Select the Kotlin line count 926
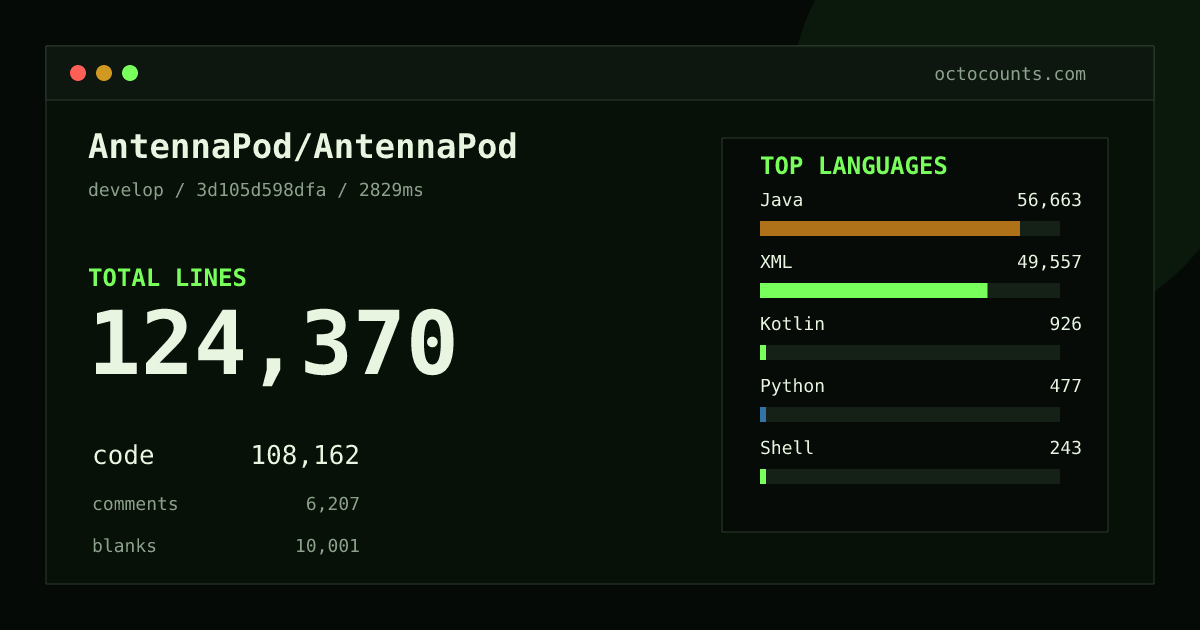Screen dimensions: 1200x630 (x=1065, y=324)
